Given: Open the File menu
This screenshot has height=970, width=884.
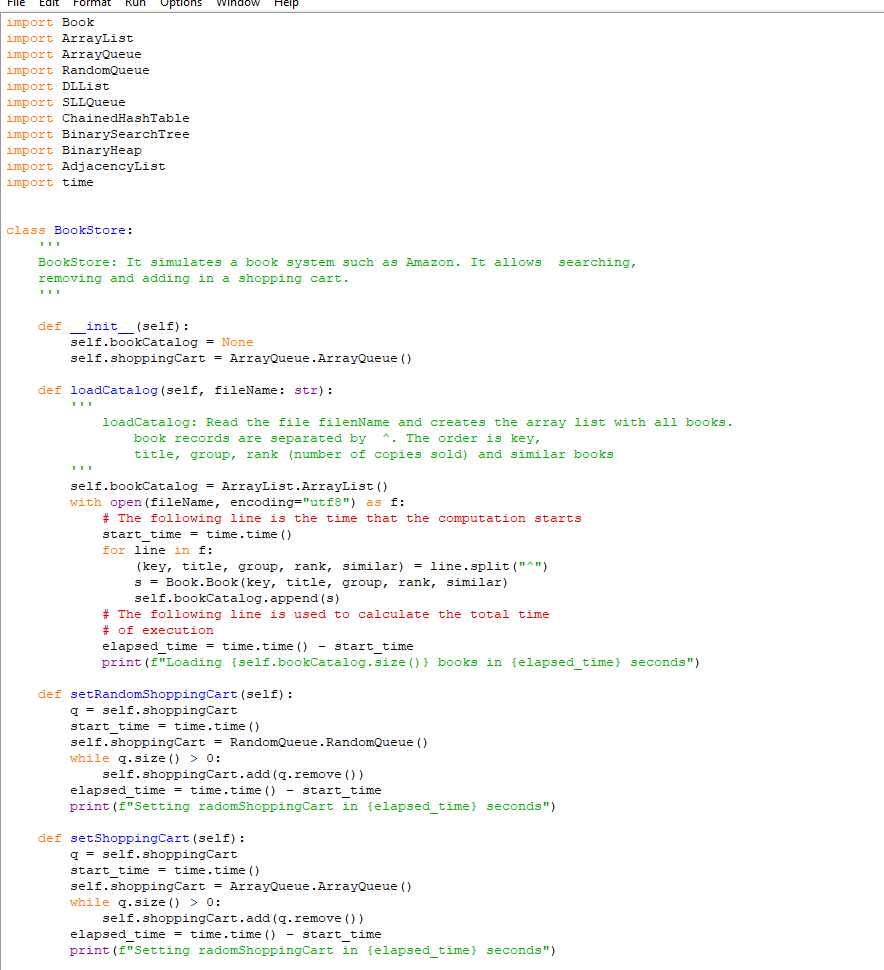Looking at the screenshot, I should click(x=14, y=5).
